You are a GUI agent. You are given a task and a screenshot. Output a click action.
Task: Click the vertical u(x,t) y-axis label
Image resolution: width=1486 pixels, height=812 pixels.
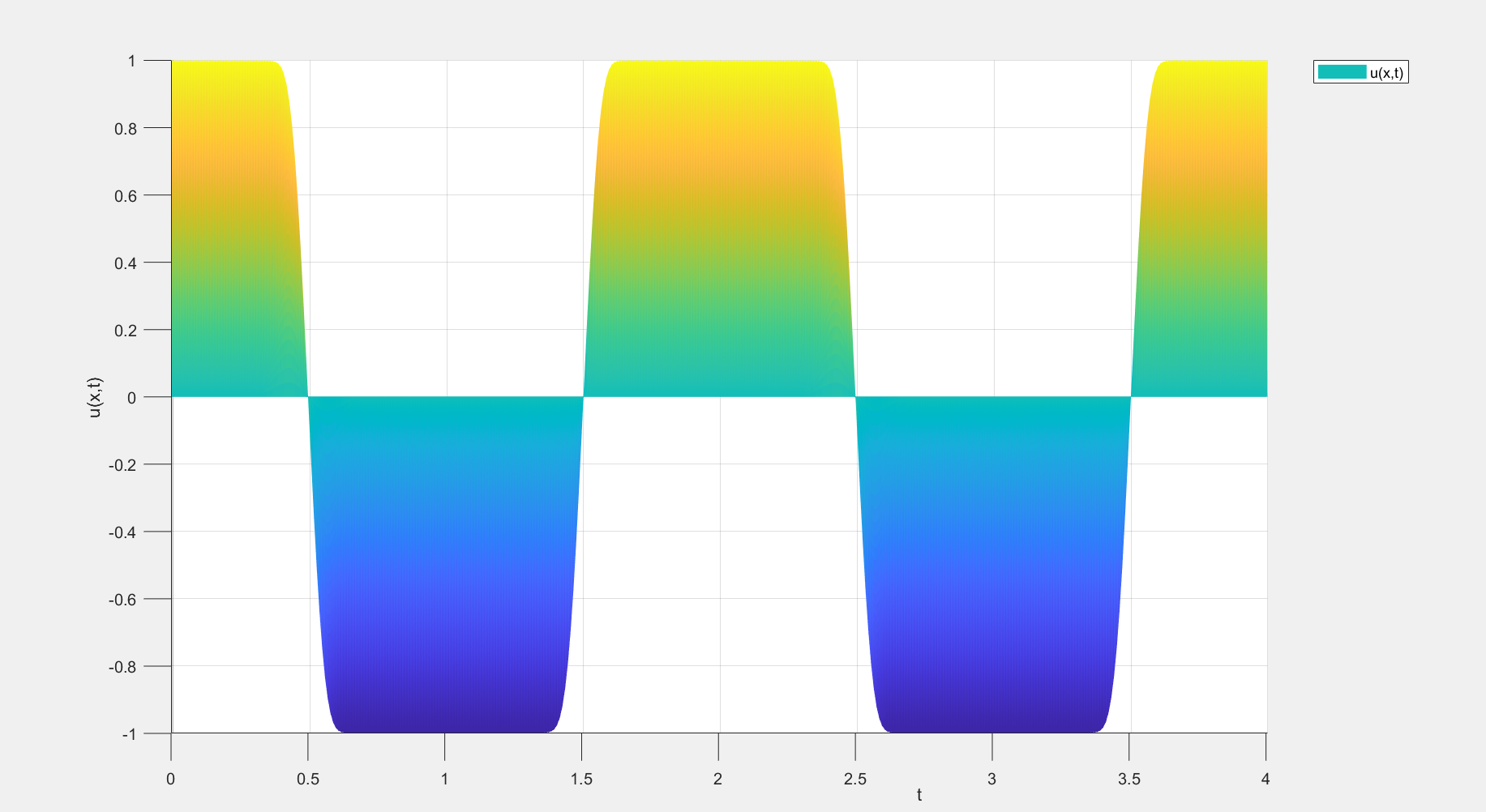pyautogui.click(x=95, y=397)
